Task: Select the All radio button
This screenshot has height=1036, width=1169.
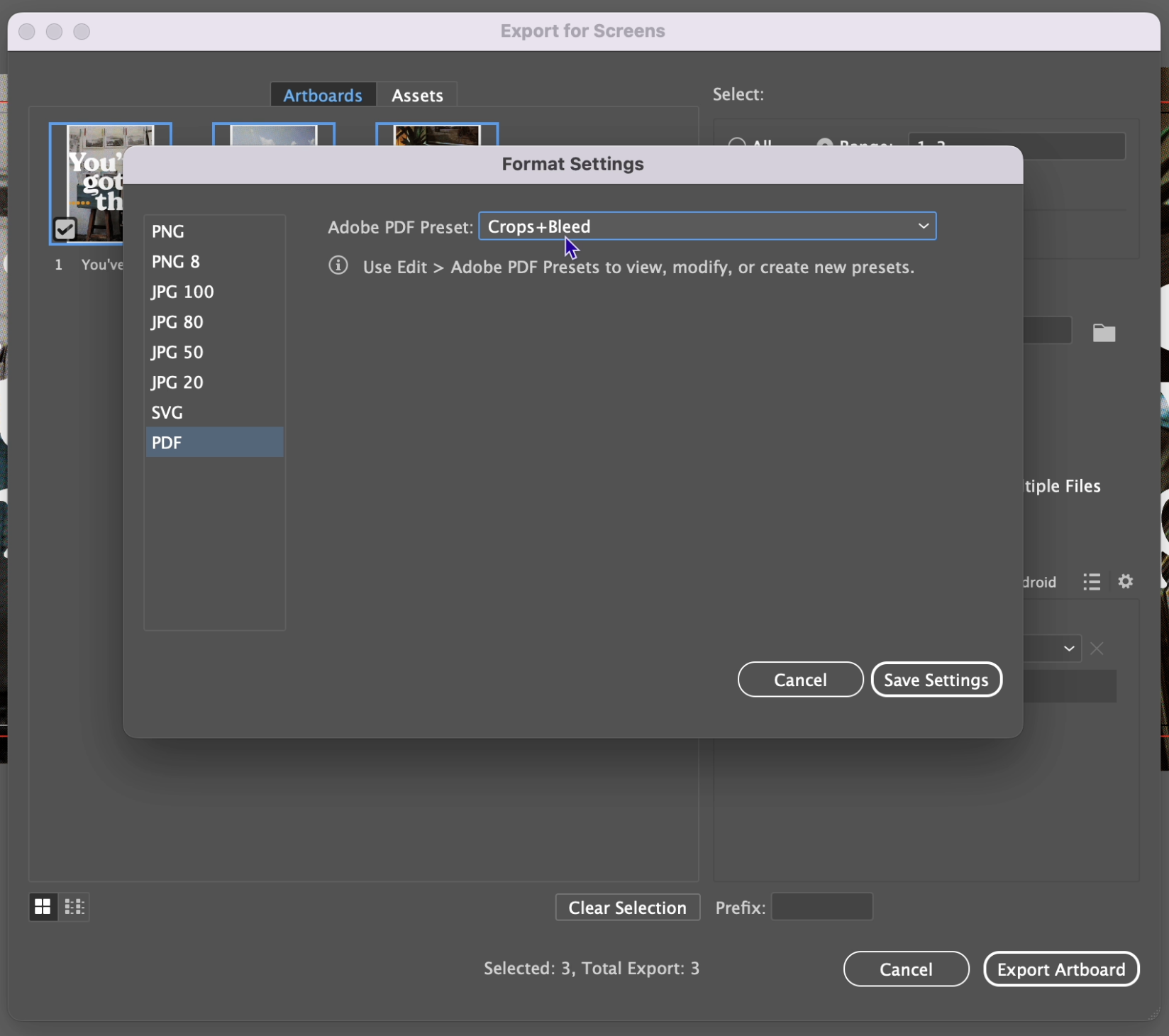Action: (x=737, y=142)
